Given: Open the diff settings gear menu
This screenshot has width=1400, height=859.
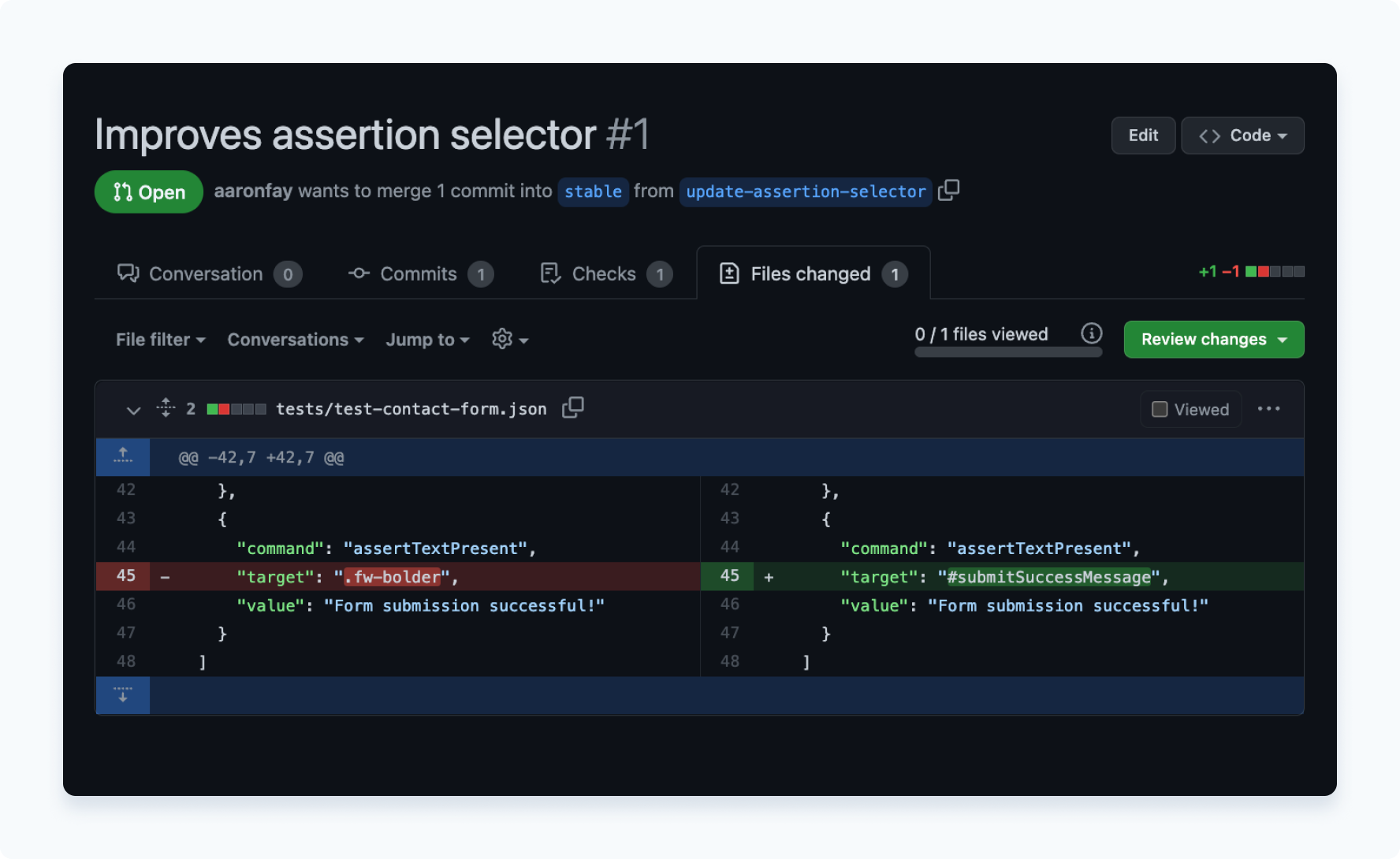Looking at the screenshot, I should (510, 340).
